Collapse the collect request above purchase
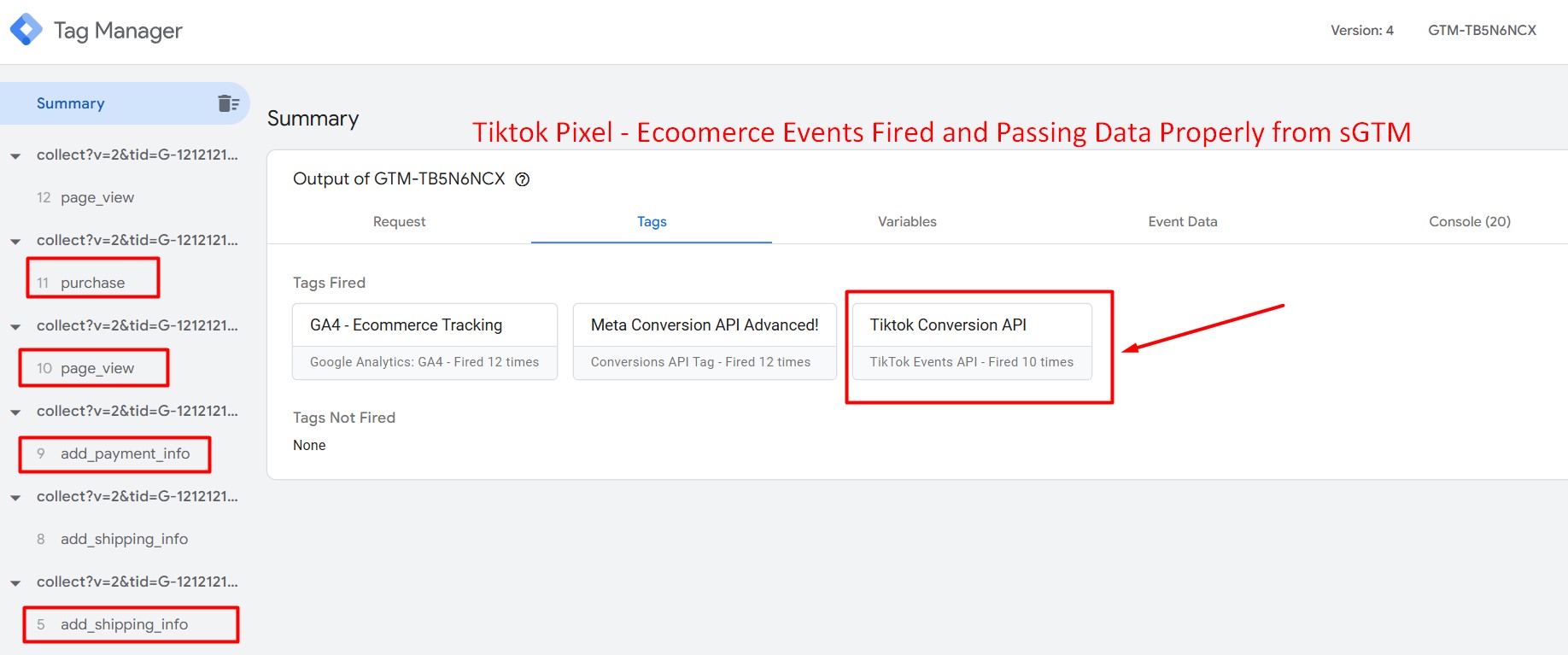Image resolution: width=1568 pixels, height=655 pixels. 15,242
